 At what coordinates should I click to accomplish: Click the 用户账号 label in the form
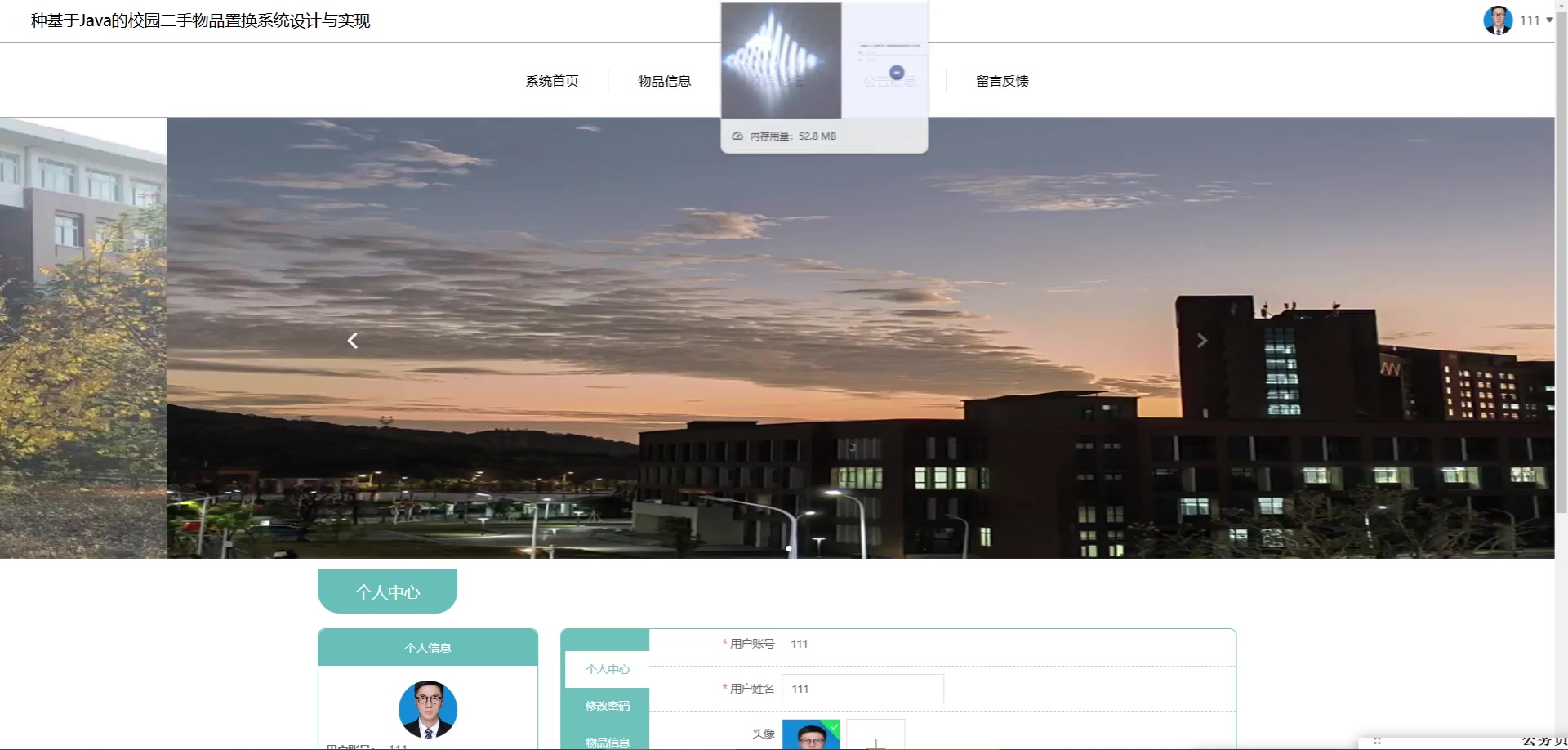point(752,644)
